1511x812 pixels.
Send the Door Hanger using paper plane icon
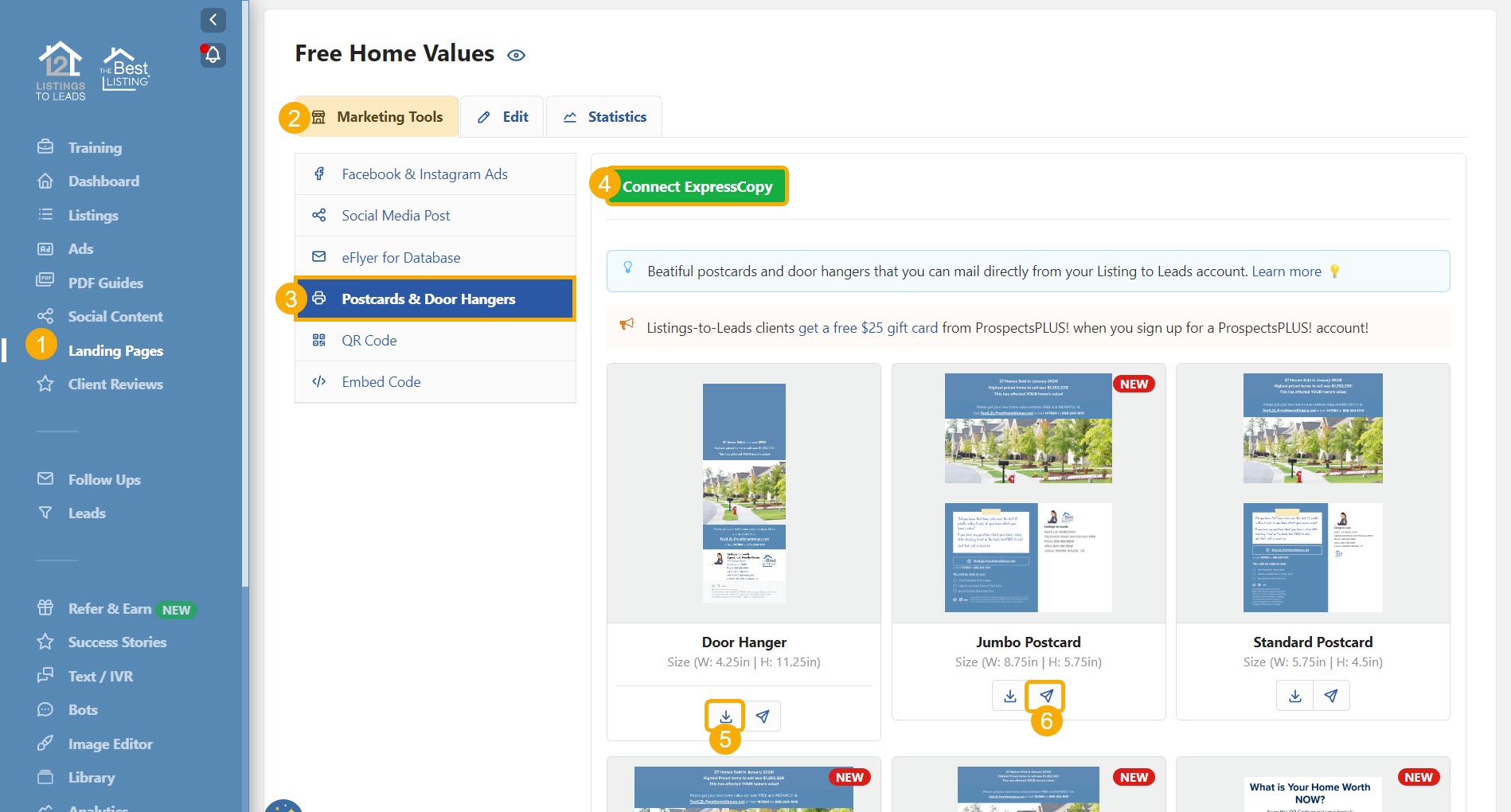coord(763,716)
